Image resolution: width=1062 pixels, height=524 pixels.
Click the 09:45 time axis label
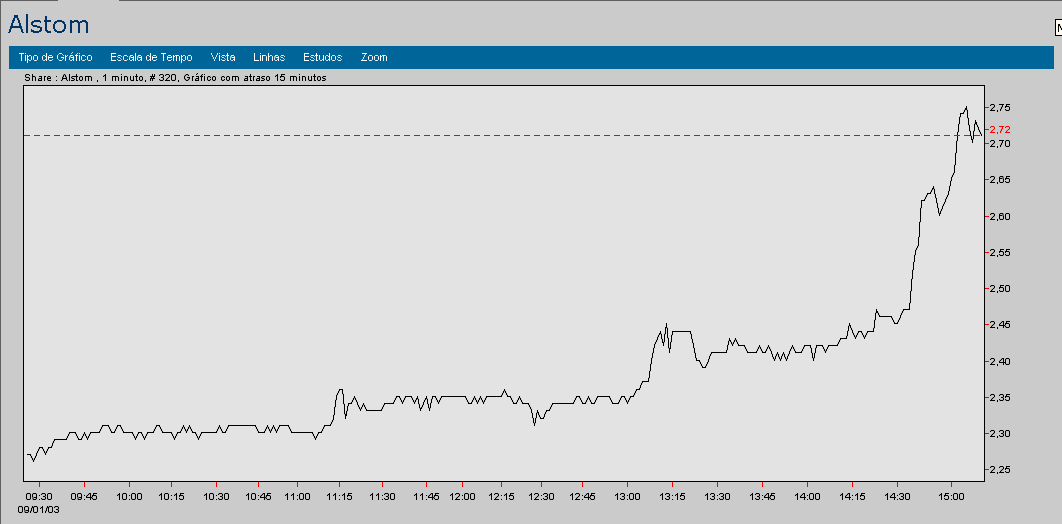(85, 496)
